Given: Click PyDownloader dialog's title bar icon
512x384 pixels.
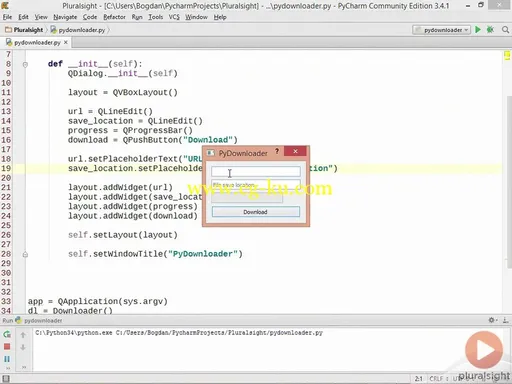Looking at the screenshot, I should [x=210, y=153].
